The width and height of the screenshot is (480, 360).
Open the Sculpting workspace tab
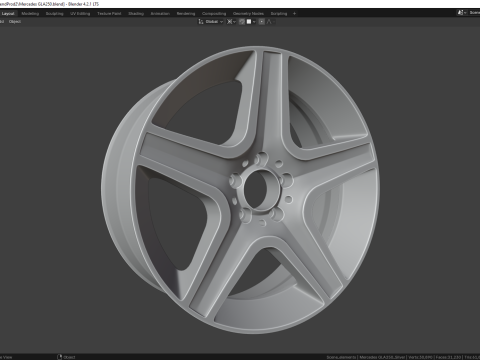click(54, 14)
